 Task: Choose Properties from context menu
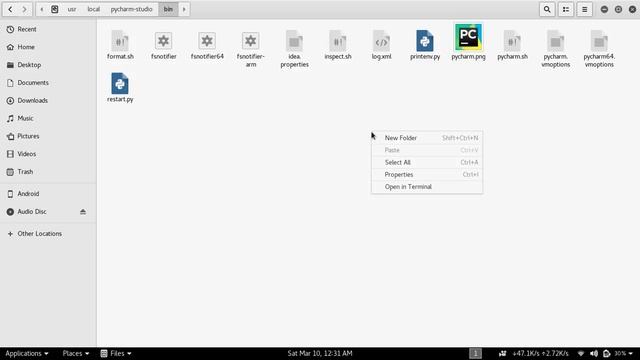click(427, 175)
